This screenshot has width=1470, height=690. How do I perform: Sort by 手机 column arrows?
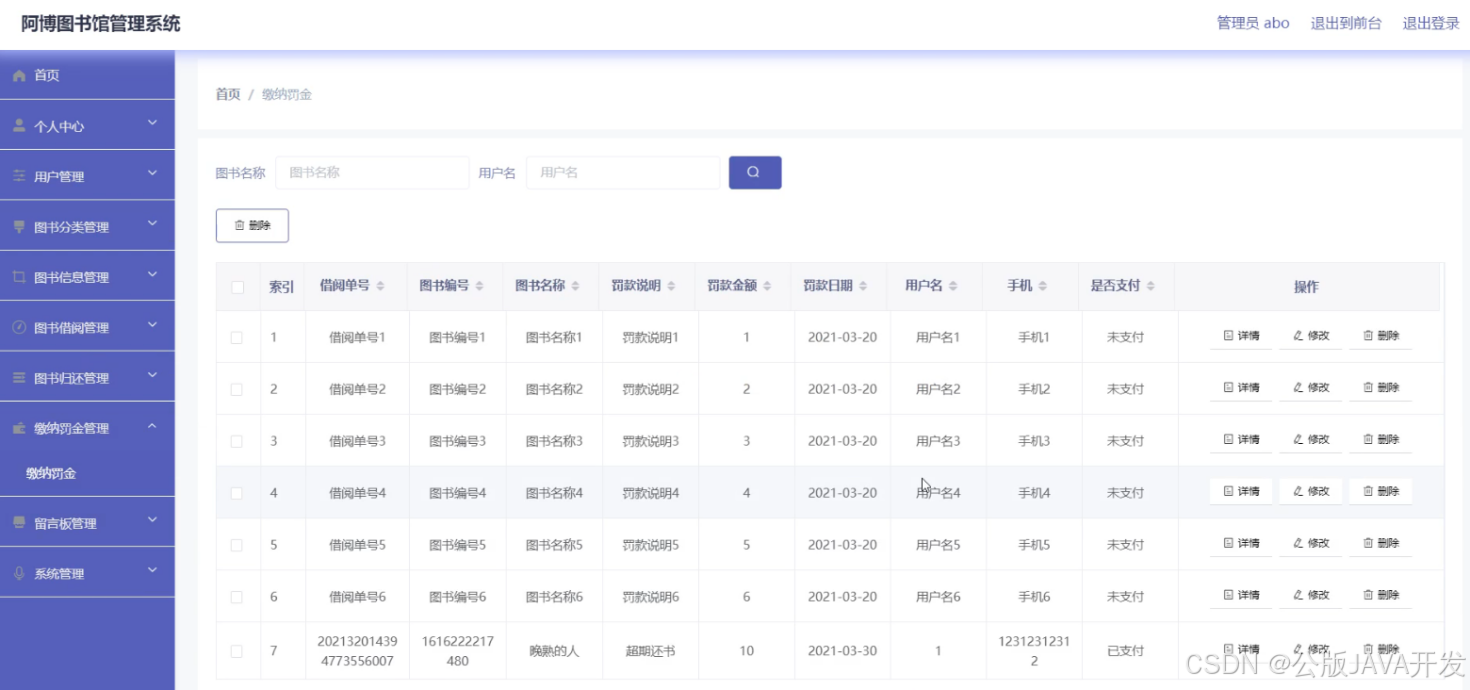[x=1043, y=286]
